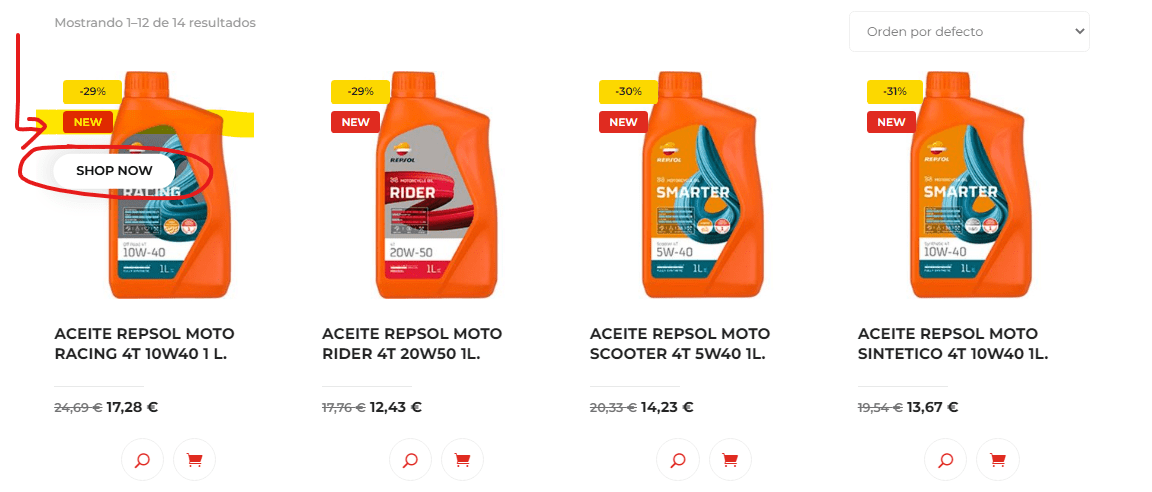This screenshot has width=1152, height=492.
Task: Open Aceite Repsol Moto Racing 4T title link
Action: coord(144,344)
